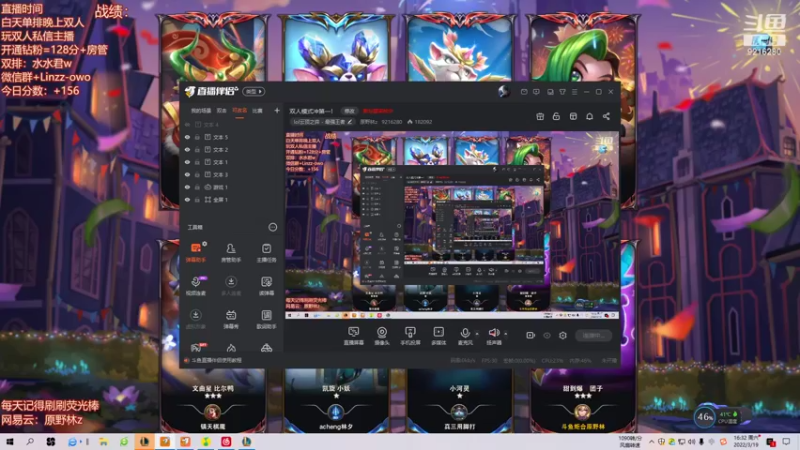Expand the microphone options arrow

477,334
